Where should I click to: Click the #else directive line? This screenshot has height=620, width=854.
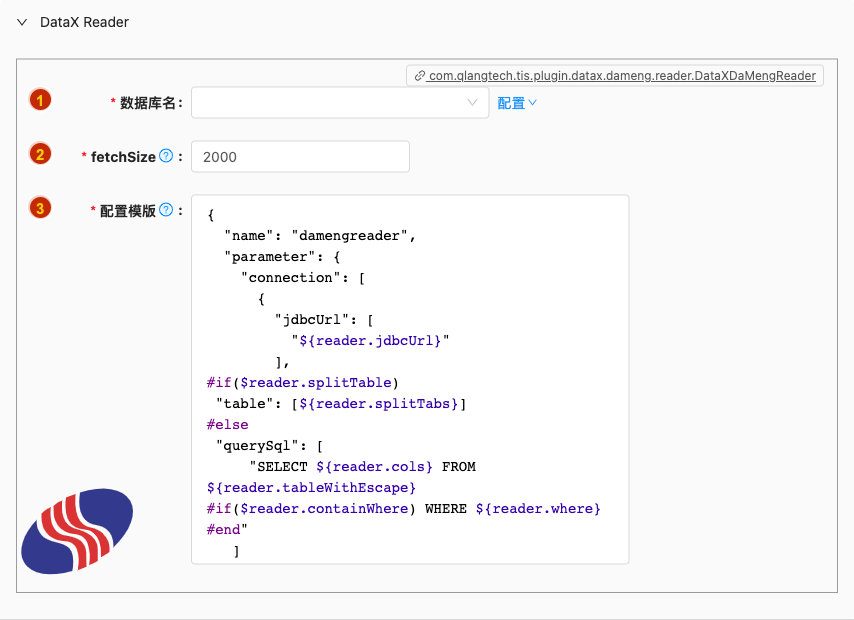[x=228, y=425]
